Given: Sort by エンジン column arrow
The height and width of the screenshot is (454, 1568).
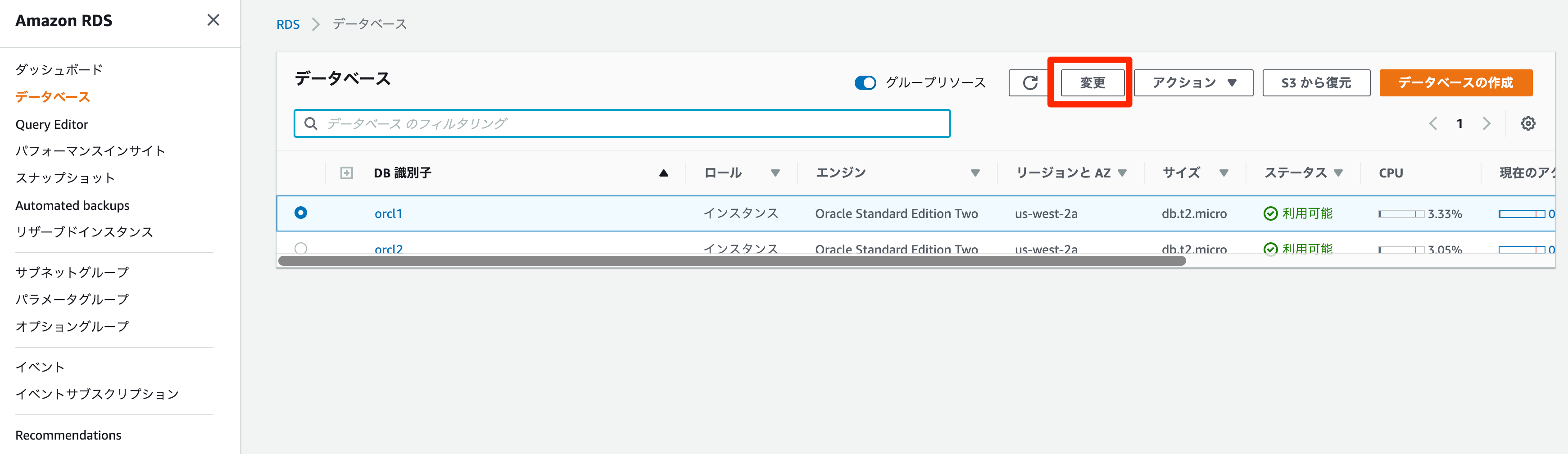Looking at the screenshot, I should [975, 173].
